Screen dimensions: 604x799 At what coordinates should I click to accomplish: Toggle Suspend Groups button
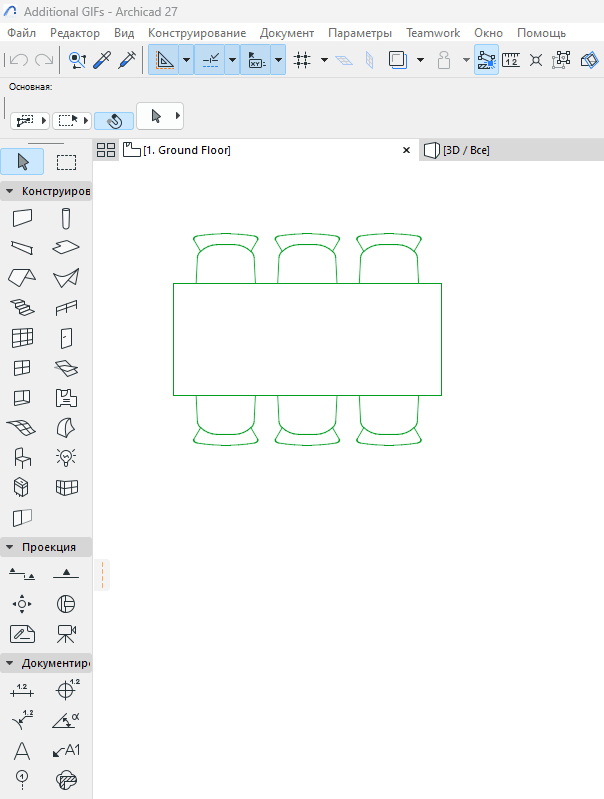pyautogui.click(x=561, y=60)
